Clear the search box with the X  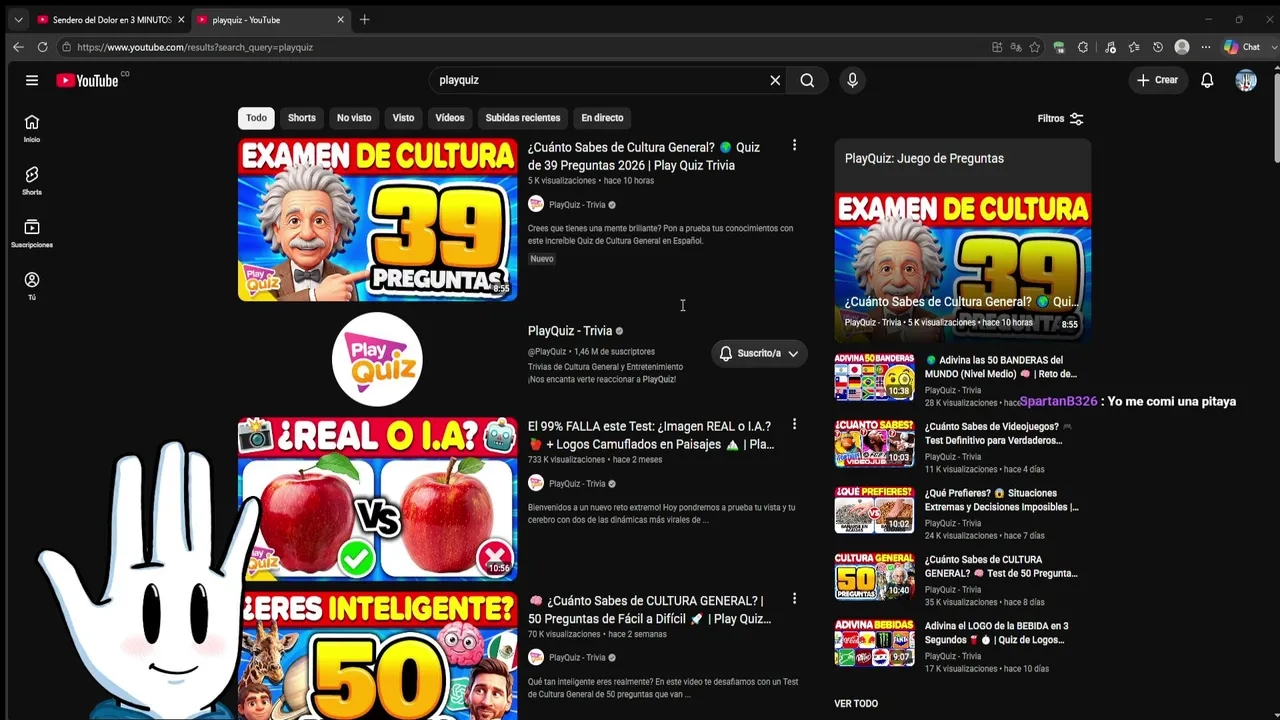[x=775, y=80]
